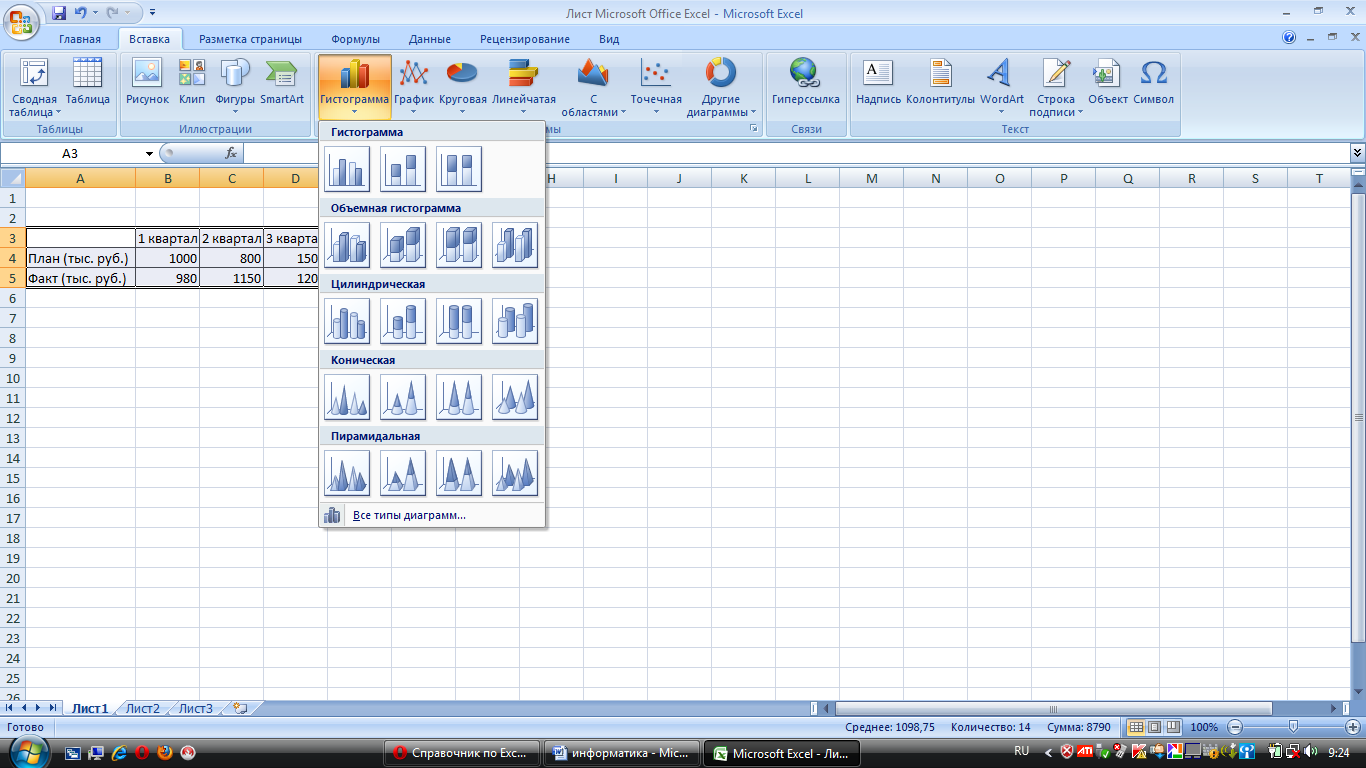Click zoom in plus button

point(1351,727)
